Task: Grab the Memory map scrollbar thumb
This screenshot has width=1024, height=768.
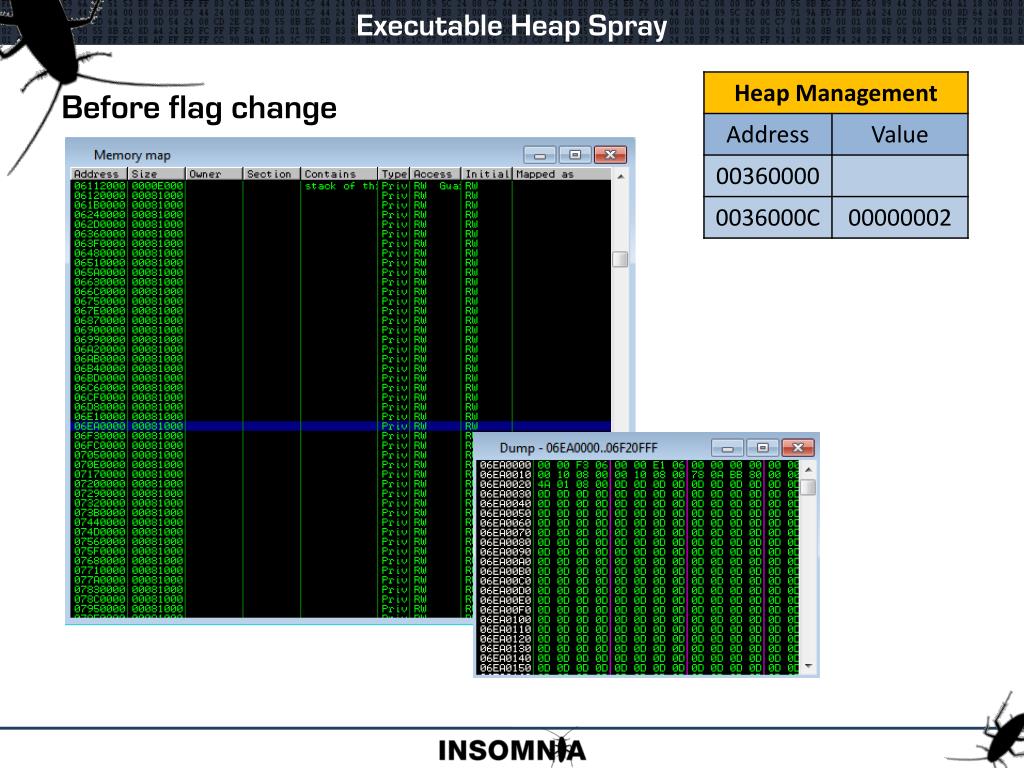Action: [x=620, y=259]
